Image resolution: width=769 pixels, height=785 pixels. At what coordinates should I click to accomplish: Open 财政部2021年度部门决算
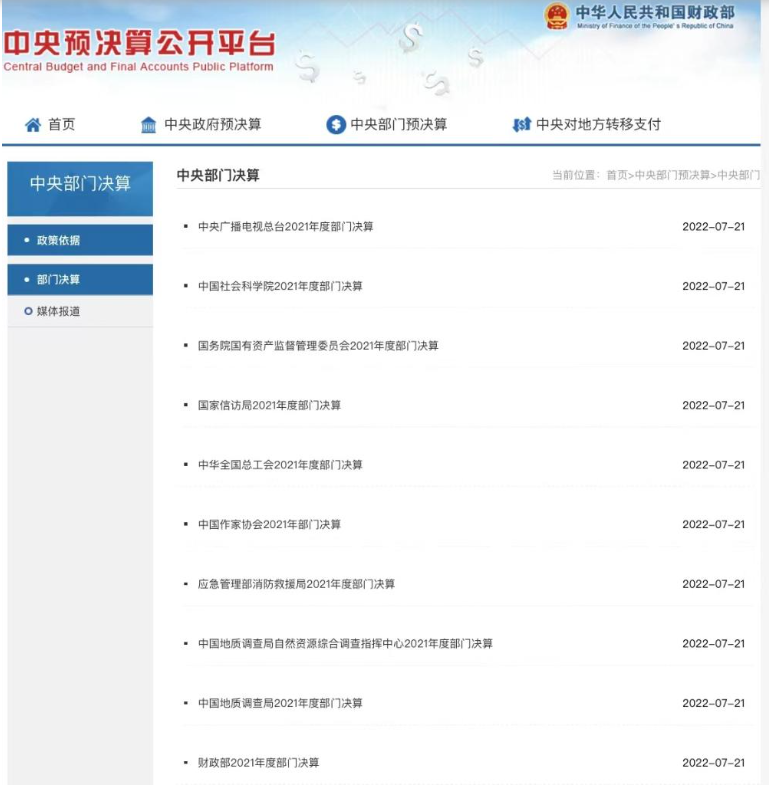(x=258, y=763)
